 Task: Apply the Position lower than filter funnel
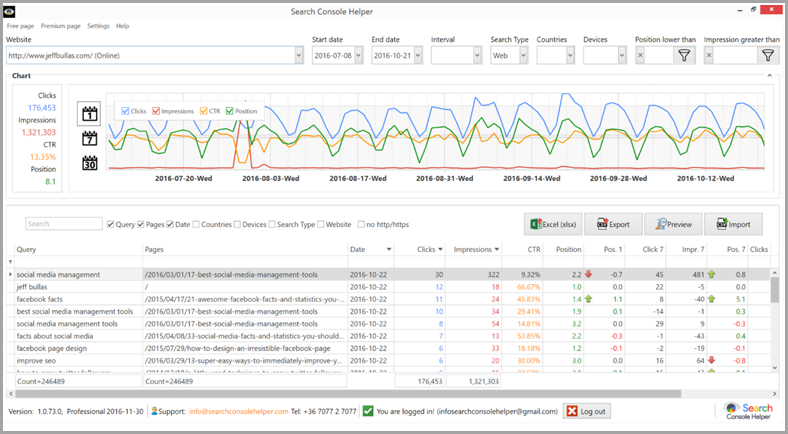point(684,55)
